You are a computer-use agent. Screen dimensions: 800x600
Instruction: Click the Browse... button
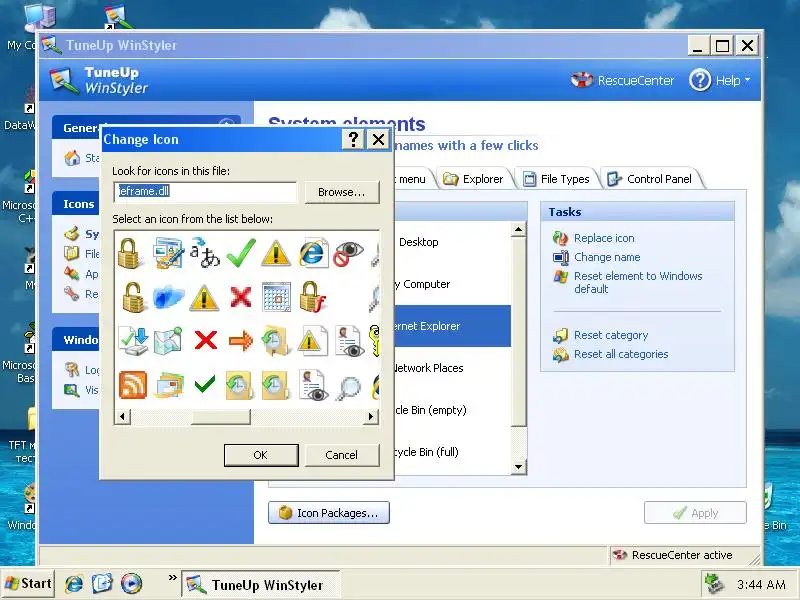coord(342,192)
